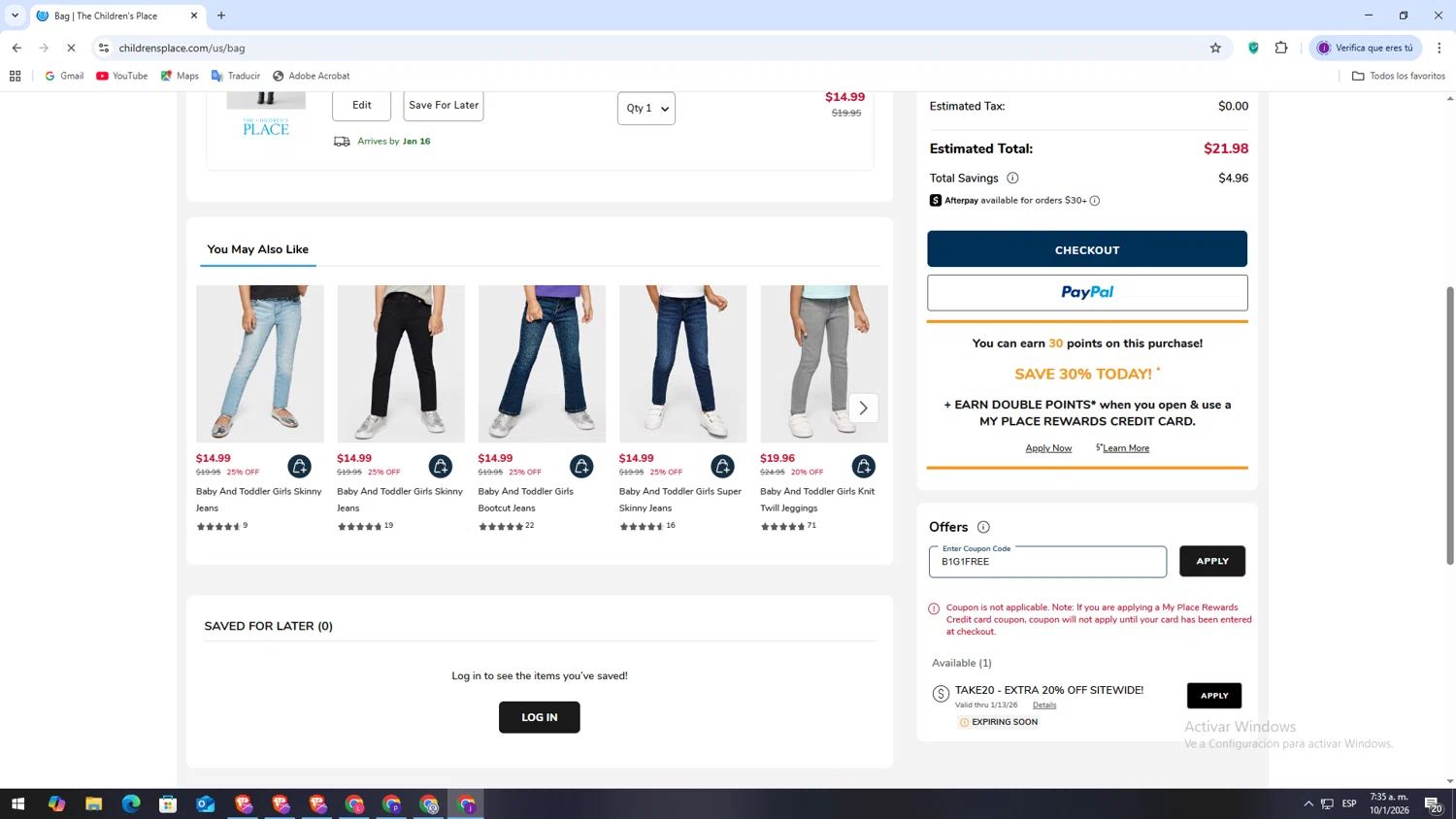Image resolution: width=1456 pixels, height=819 pixels.
Task: Add Knit Twill Jeggings to bag
Action: pyautogui.click(x=863, y=467)
